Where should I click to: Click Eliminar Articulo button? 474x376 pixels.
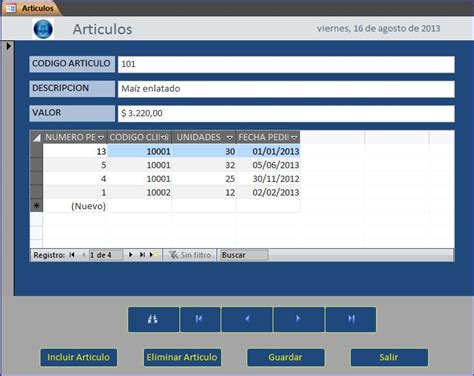182,357
